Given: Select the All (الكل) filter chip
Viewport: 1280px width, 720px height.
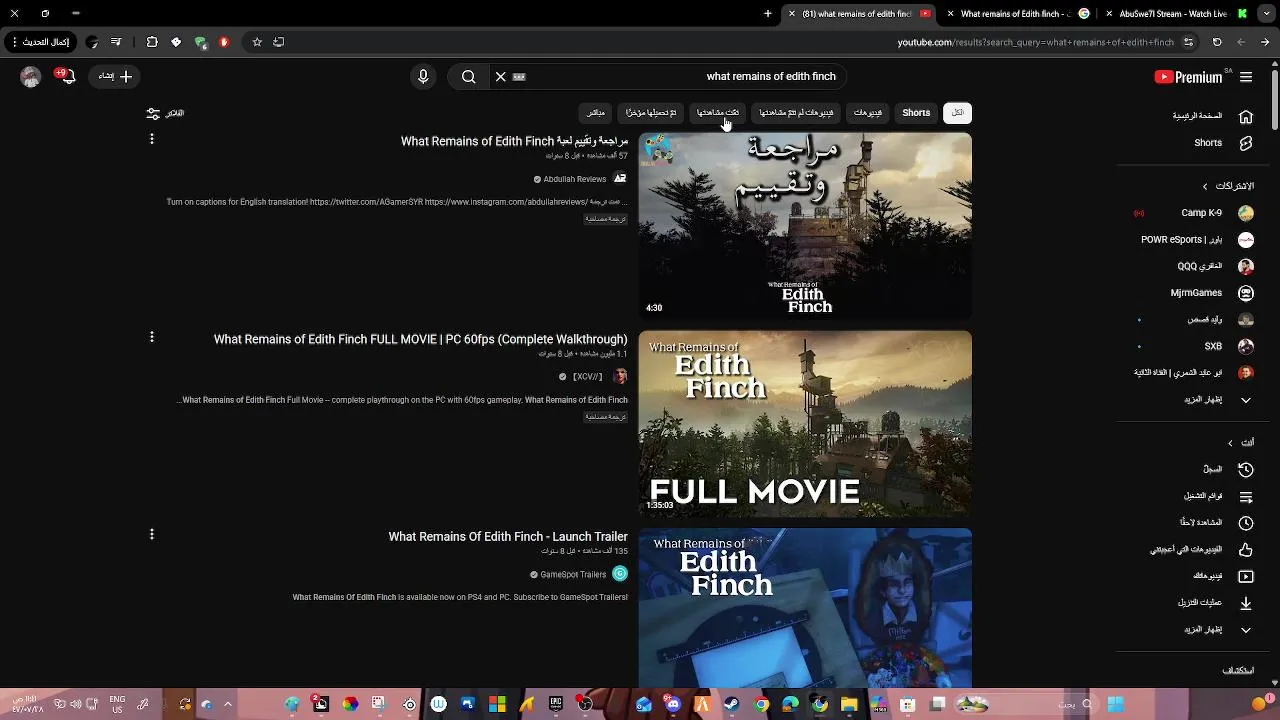Looking at the screenshot, I should pos(957,113).
